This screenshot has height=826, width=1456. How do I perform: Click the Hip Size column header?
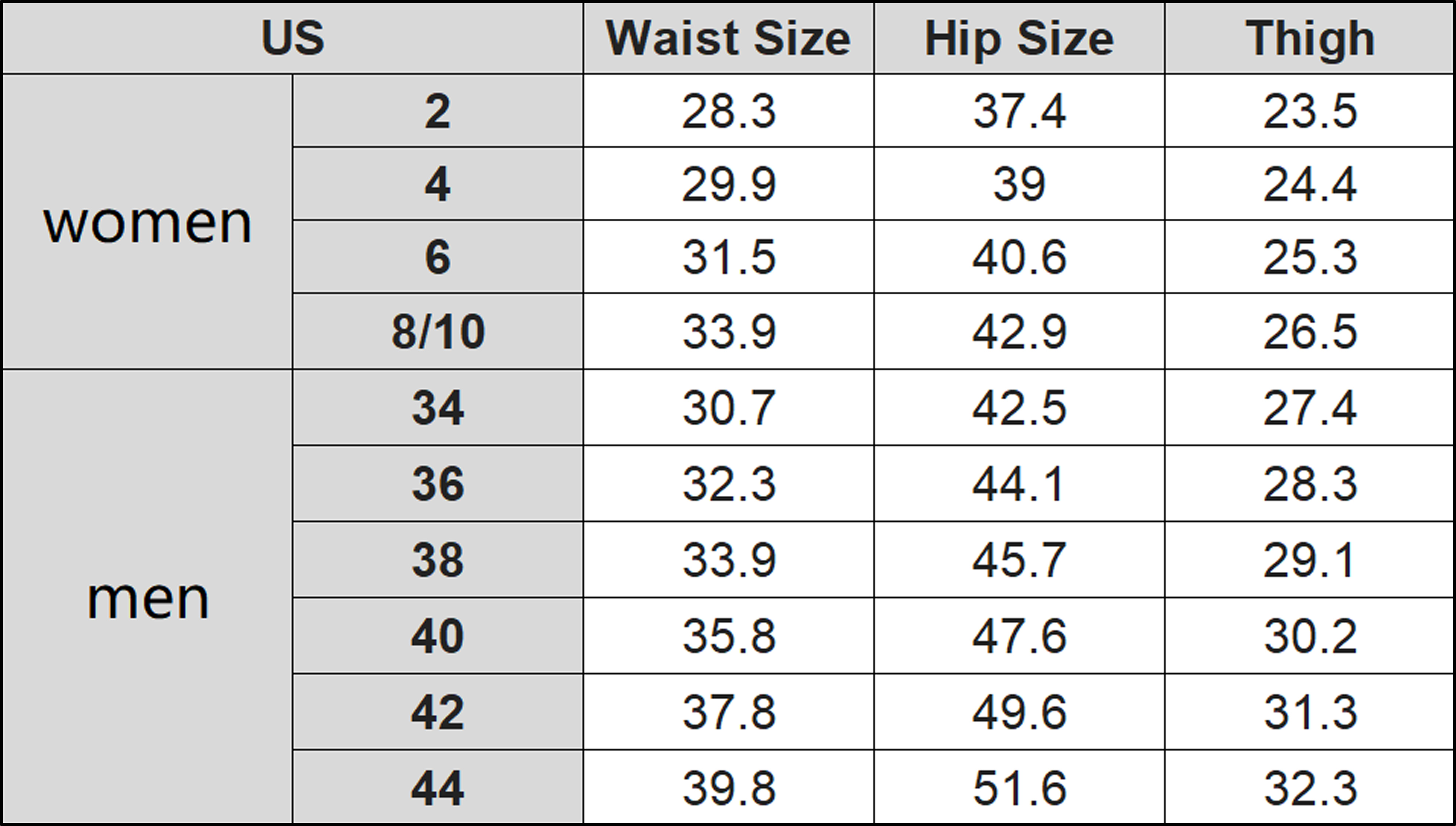[1019, 38]
